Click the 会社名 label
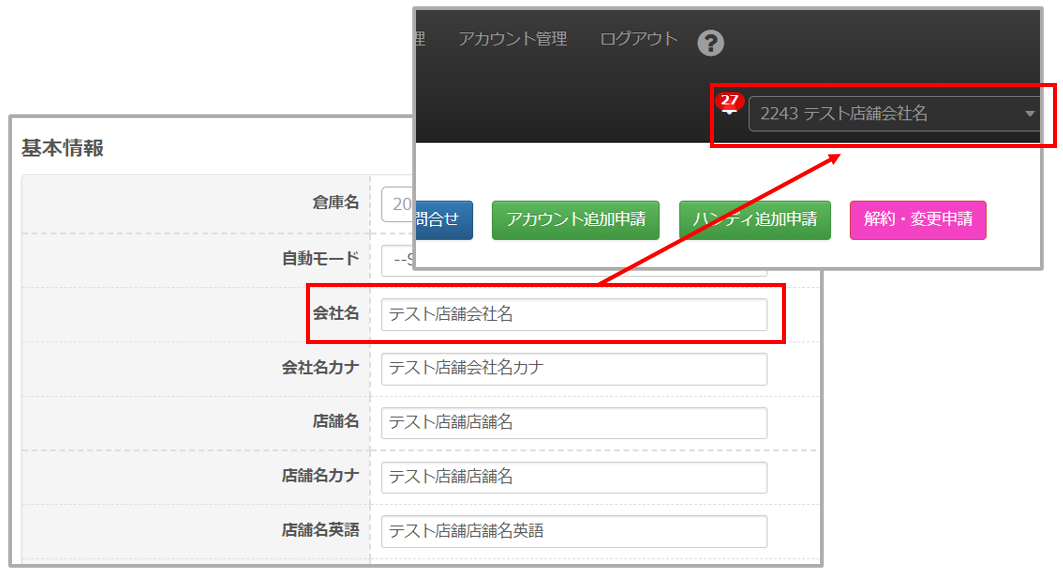Viewport: 1063px width, 575px height. pyautogui.click(x=336, y=313)
